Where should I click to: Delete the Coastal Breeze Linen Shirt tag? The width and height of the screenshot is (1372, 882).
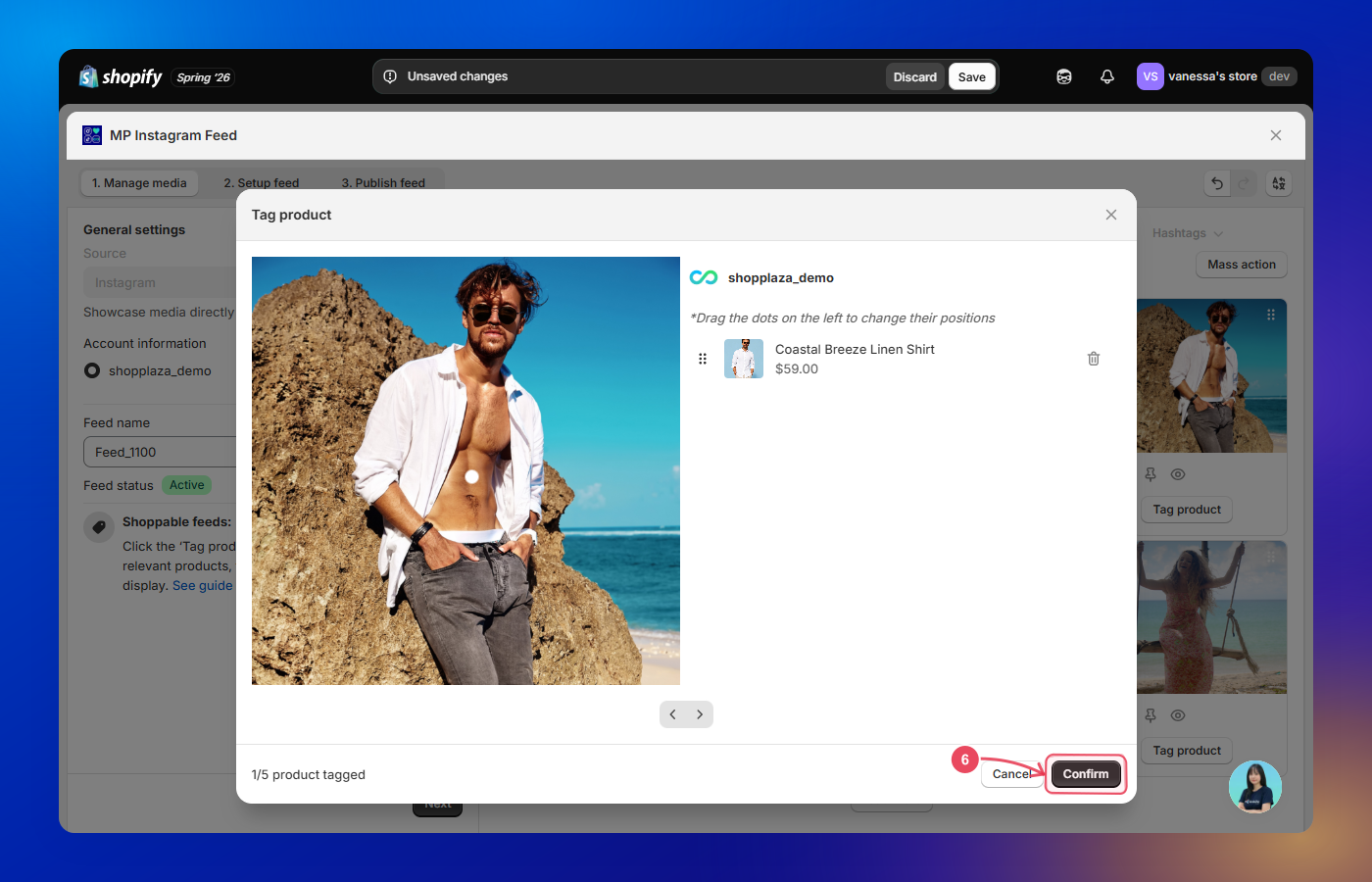[1094, 359]
